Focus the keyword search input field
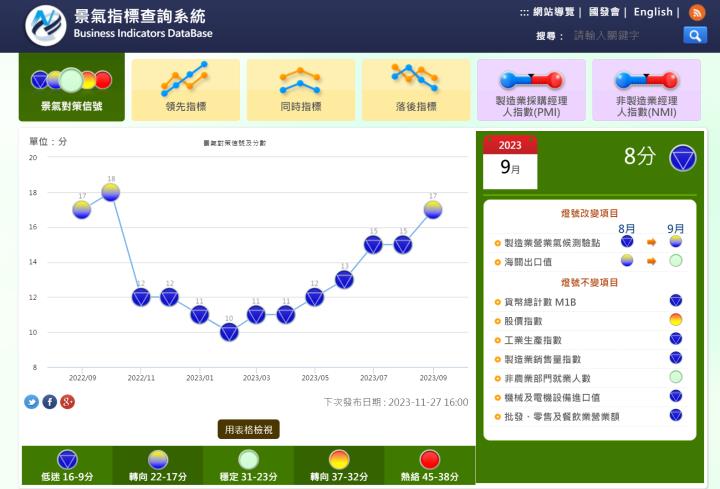The height and width of the screenshot is (489, 720). [624, 35]
